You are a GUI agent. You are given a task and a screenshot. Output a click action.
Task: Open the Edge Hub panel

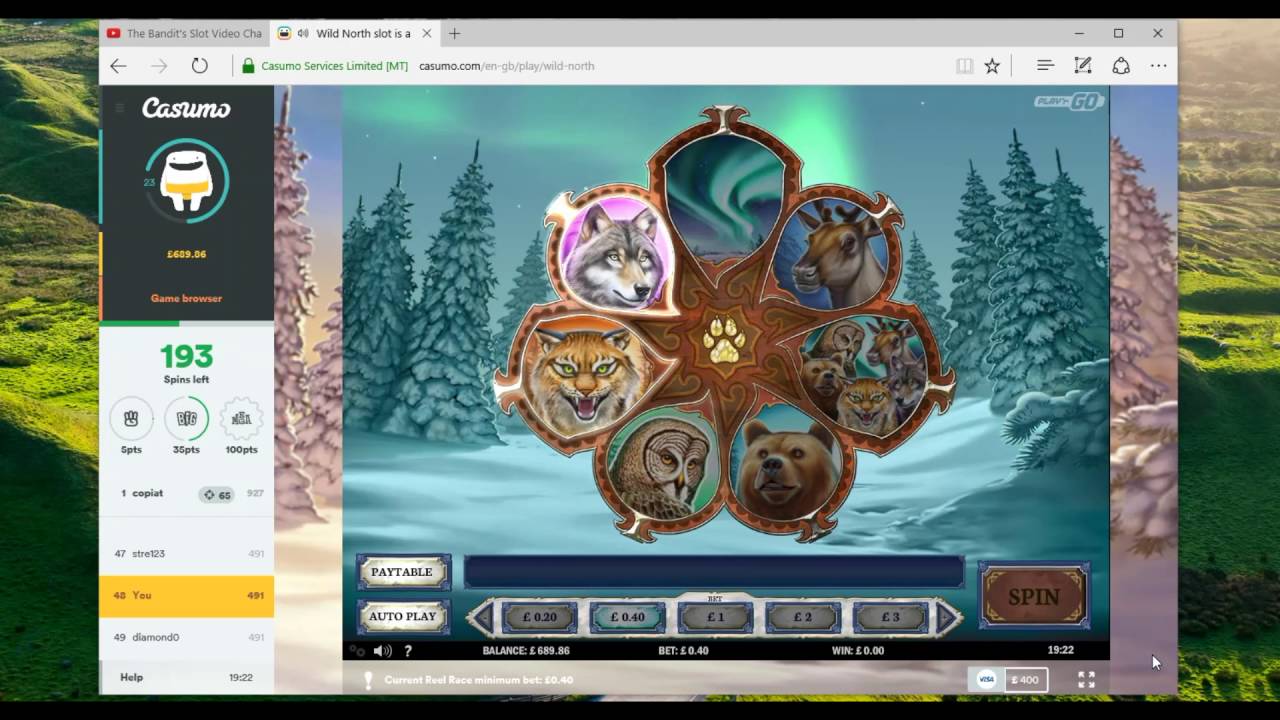(x=1045, y=65)
